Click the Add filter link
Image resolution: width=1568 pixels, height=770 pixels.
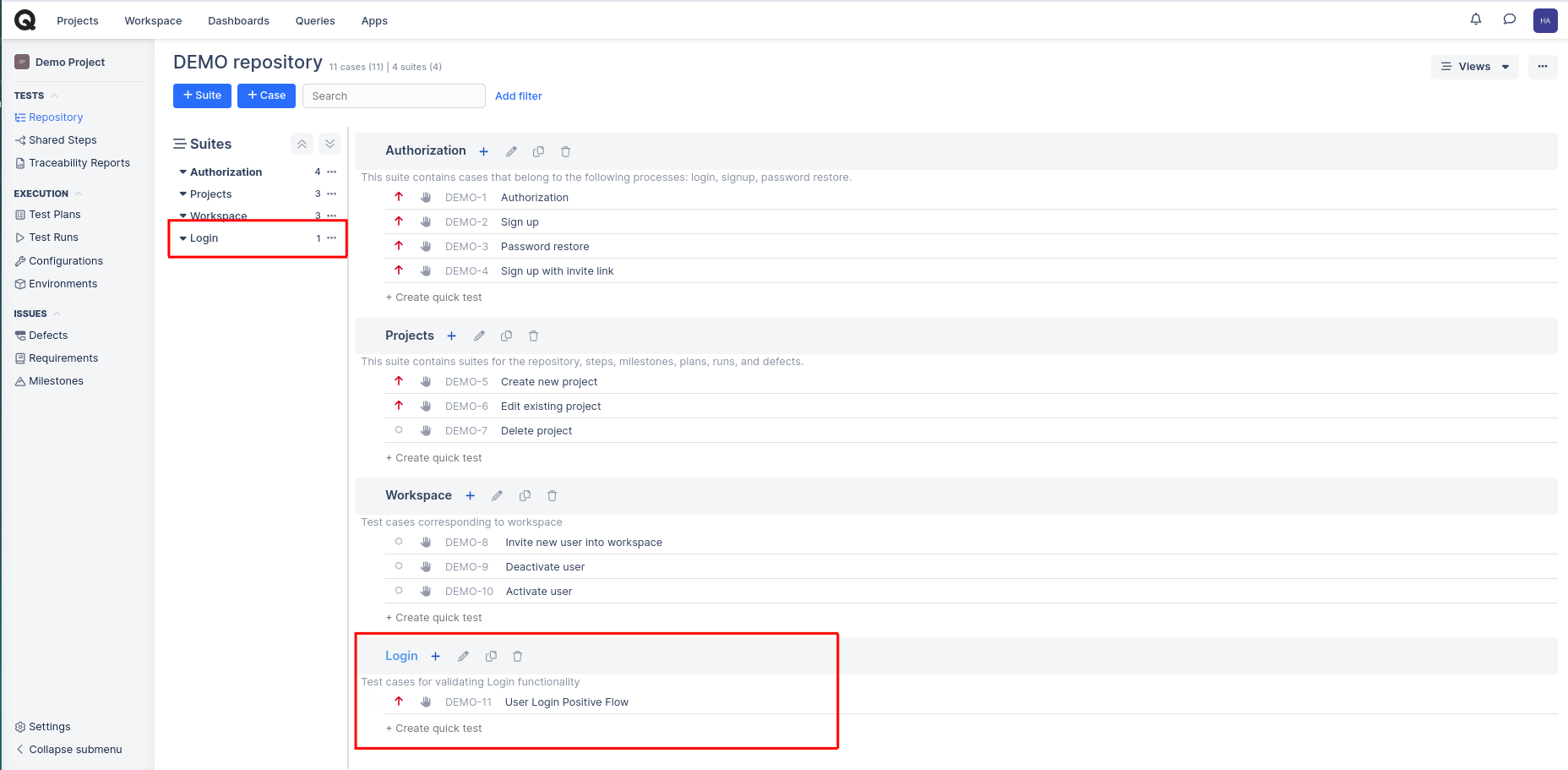[x=518, y=96]
